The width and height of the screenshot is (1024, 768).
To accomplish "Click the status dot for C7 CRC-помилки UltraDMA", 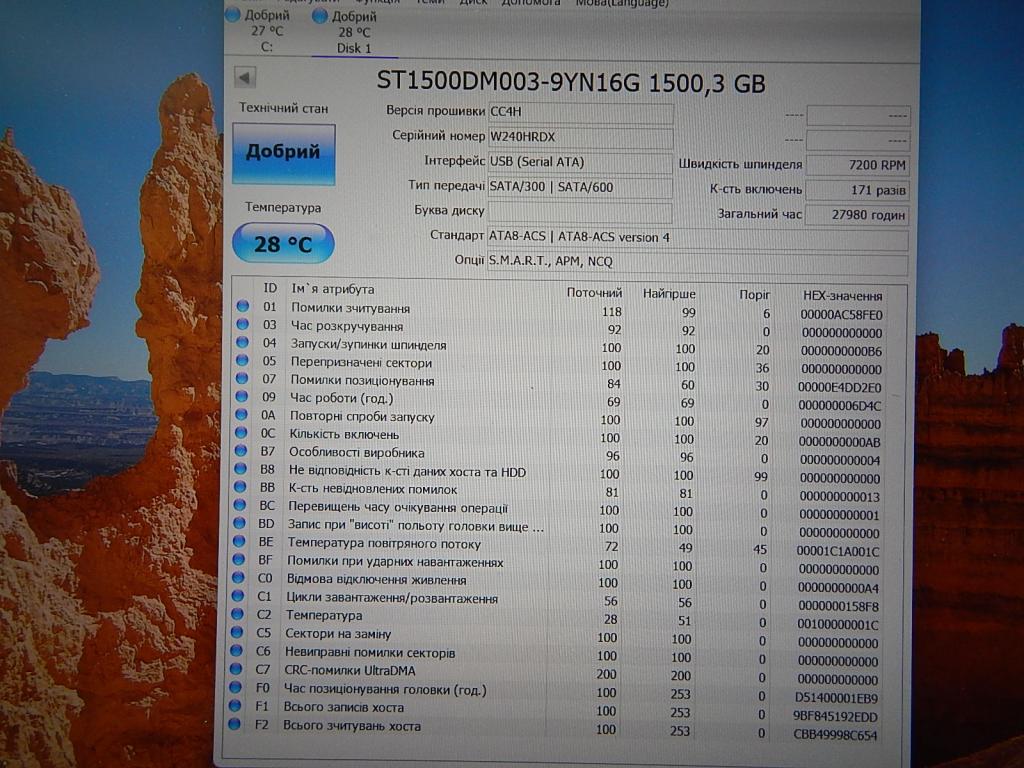I will click(236, 669).
